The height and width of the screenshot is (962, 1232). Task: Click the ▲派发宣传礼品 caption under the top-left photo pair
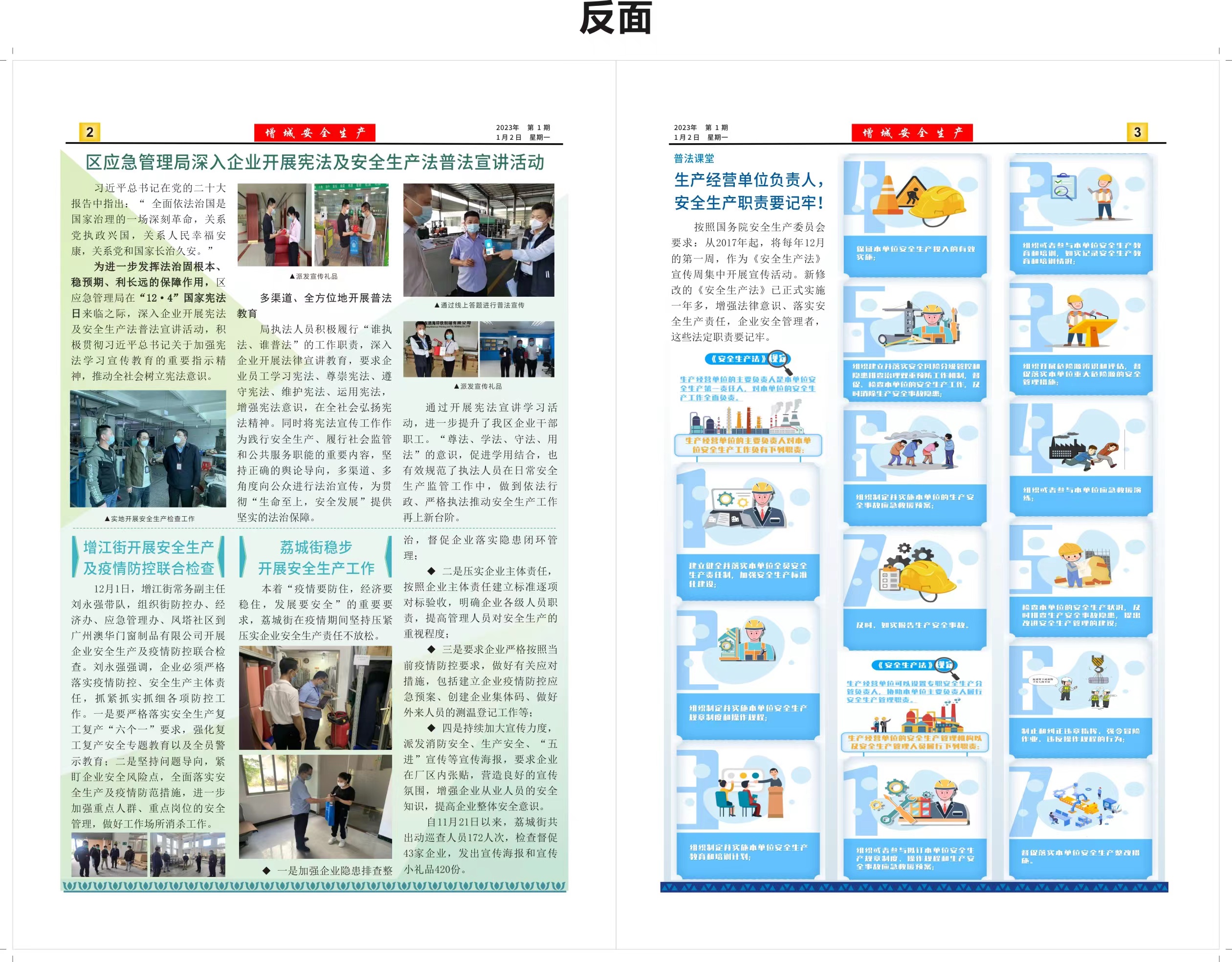(x=313, y=276)
